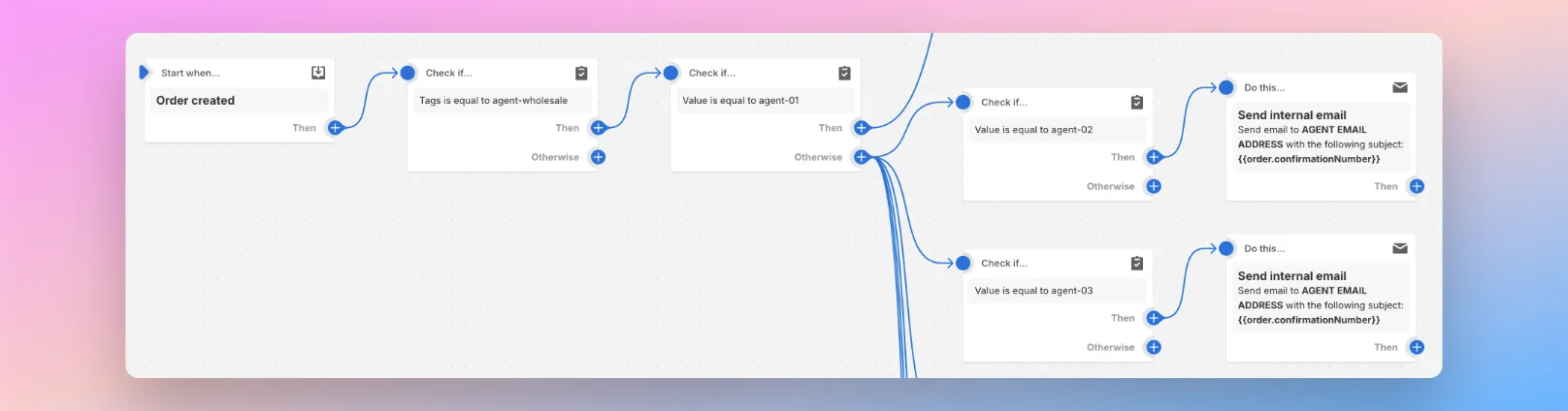Click Do this... header of lower email
This screenshot has width=1568, height=411.
[x=1264, y=248]
